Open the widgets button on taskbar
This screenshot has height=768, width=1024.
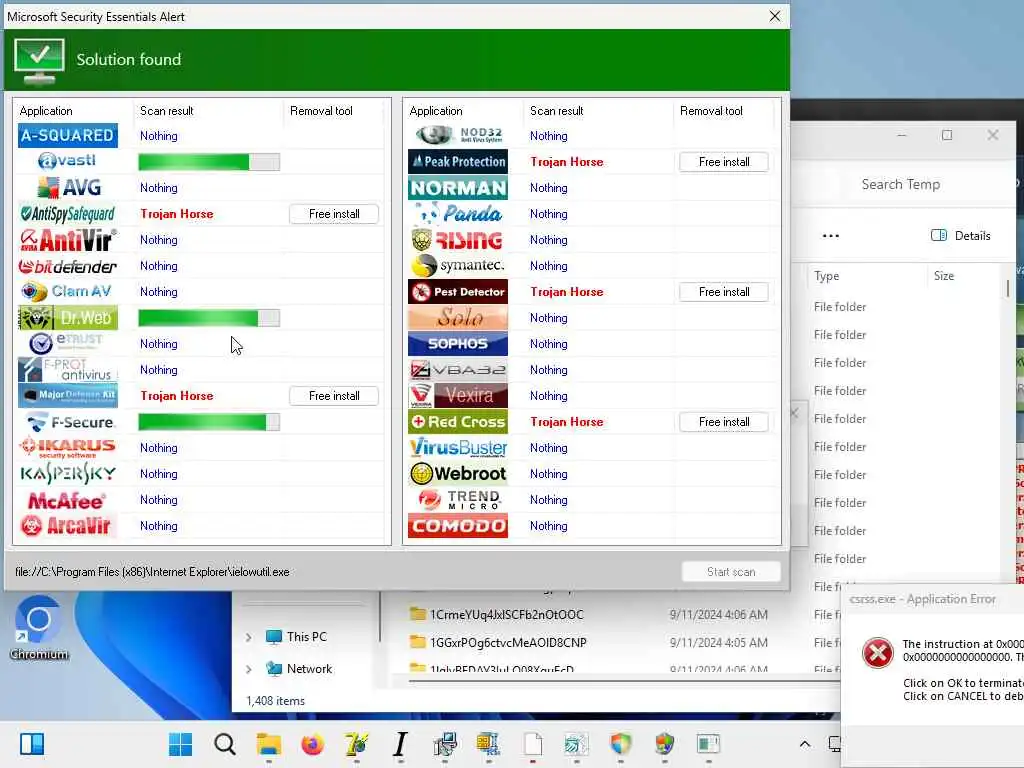[31, 744]
